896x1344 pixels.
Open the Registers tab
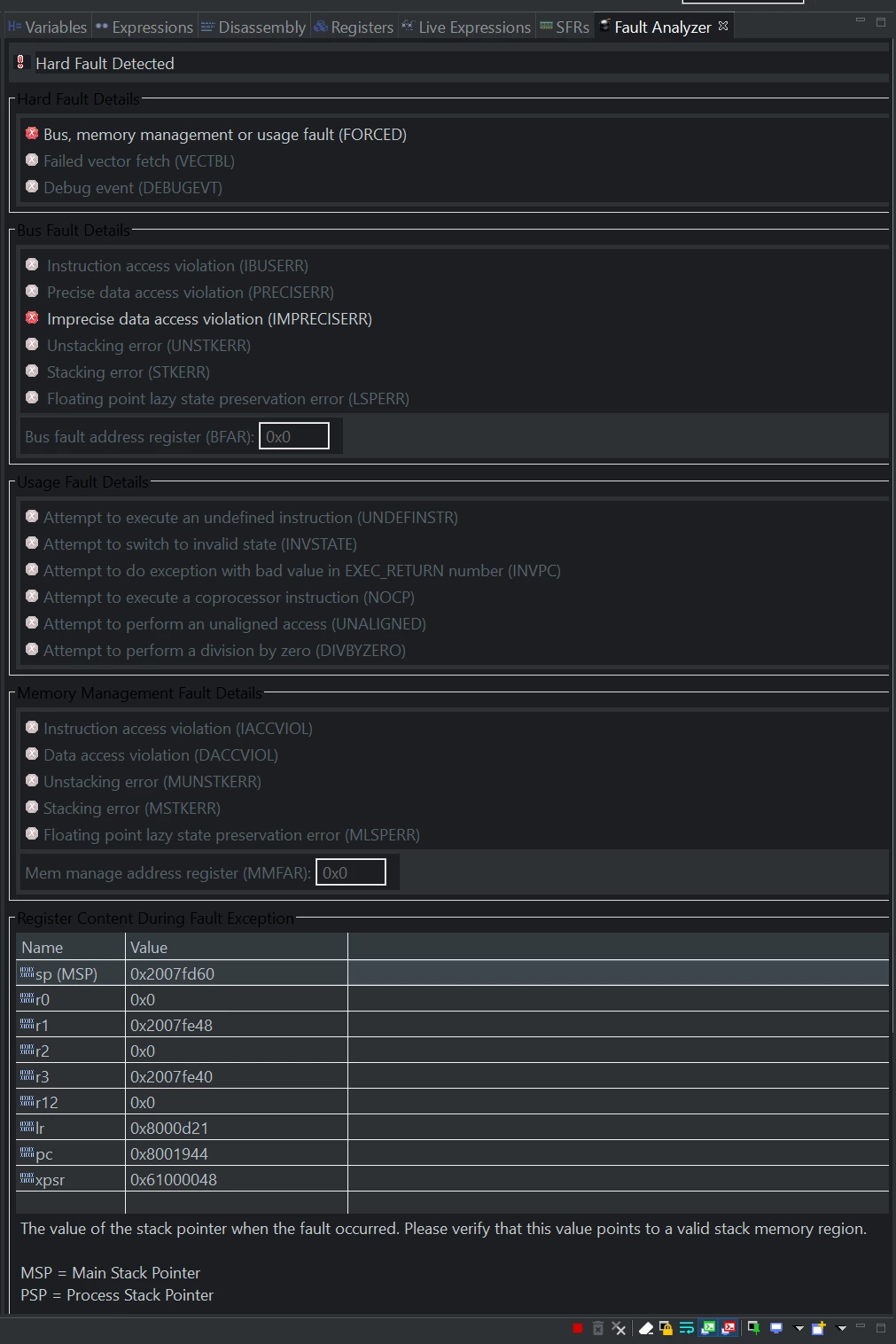point(354,27)
